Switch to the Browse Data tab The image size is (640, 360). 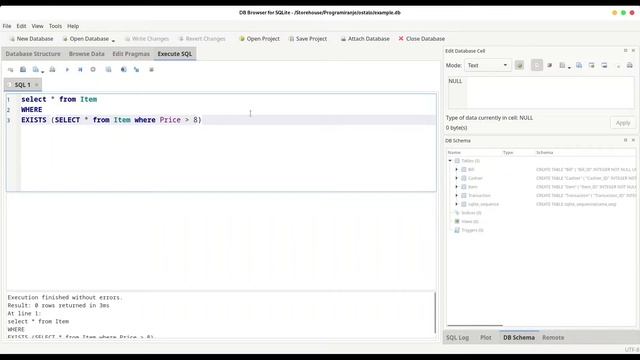87,54
